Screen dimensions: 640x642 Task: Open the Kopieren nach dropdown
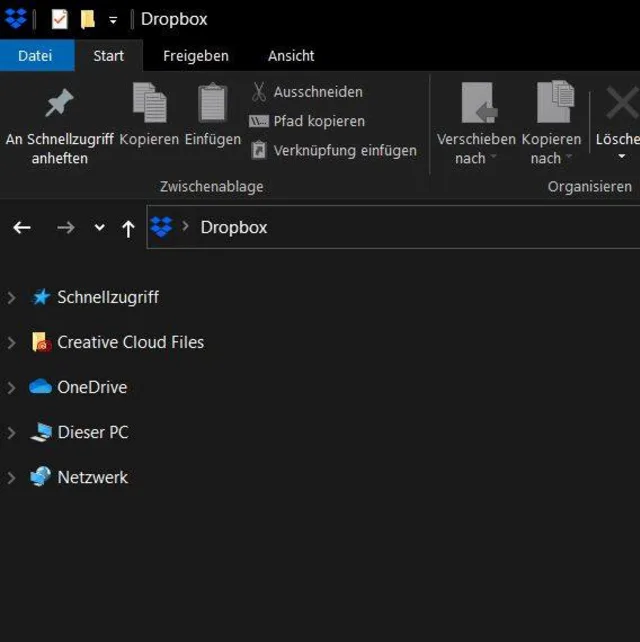pyautogui.click(x=551, y=149)
